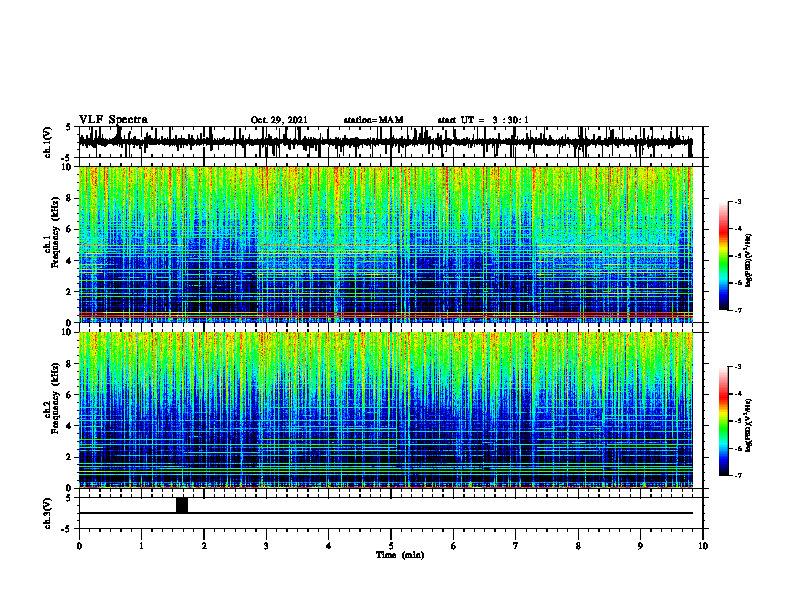Click inside the ch.2 frequency spectrogram
The image size is (792, 612).
point(385,410)
